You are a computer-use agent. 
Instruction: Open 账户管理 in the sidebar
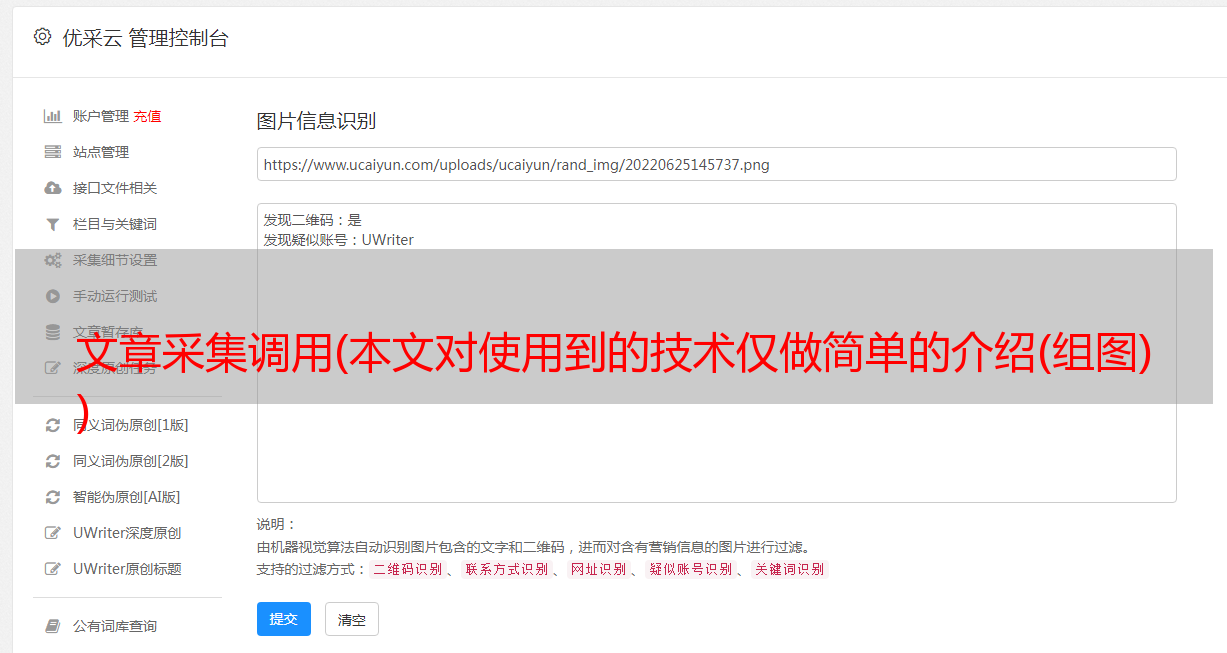(x=101, y=116)
